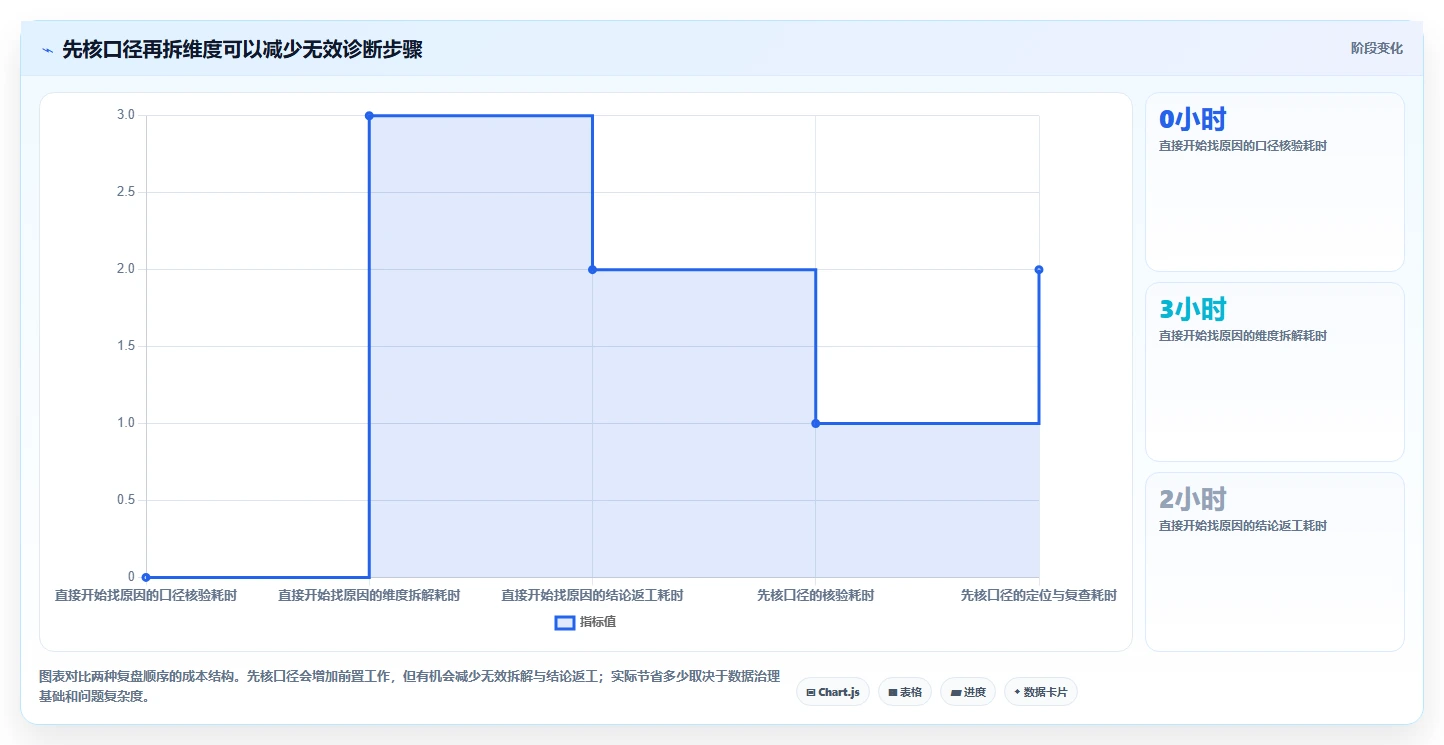The height and width of the screenshot is (745, 1444).
Task: Click the first data point at value 0
Action: pyautogui.click(x=146, y=577)
